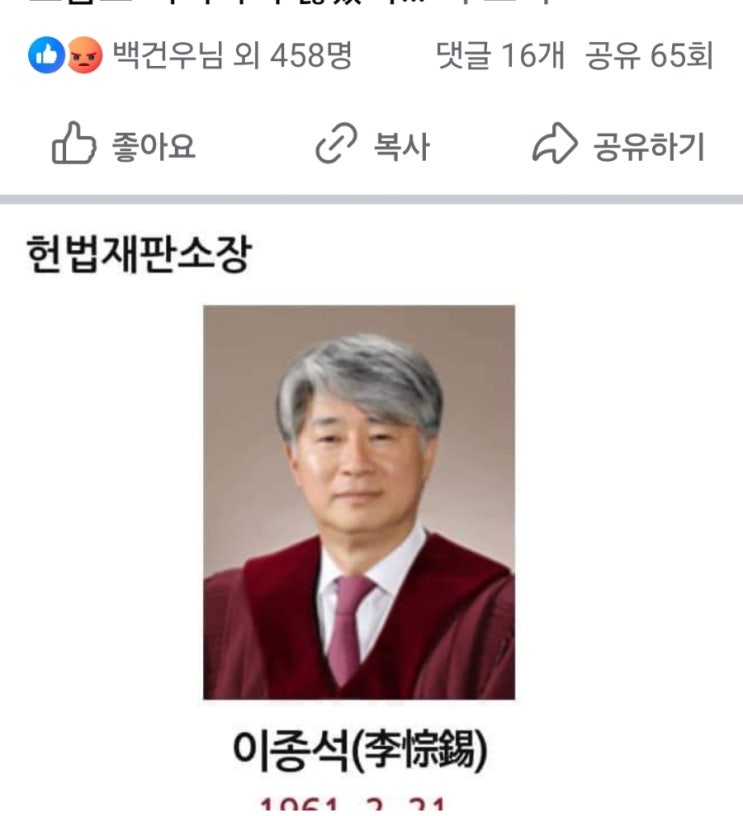Click the gray divider bar below action buttons
Screen dimensions: 743x816
click(x=372, y=200)
